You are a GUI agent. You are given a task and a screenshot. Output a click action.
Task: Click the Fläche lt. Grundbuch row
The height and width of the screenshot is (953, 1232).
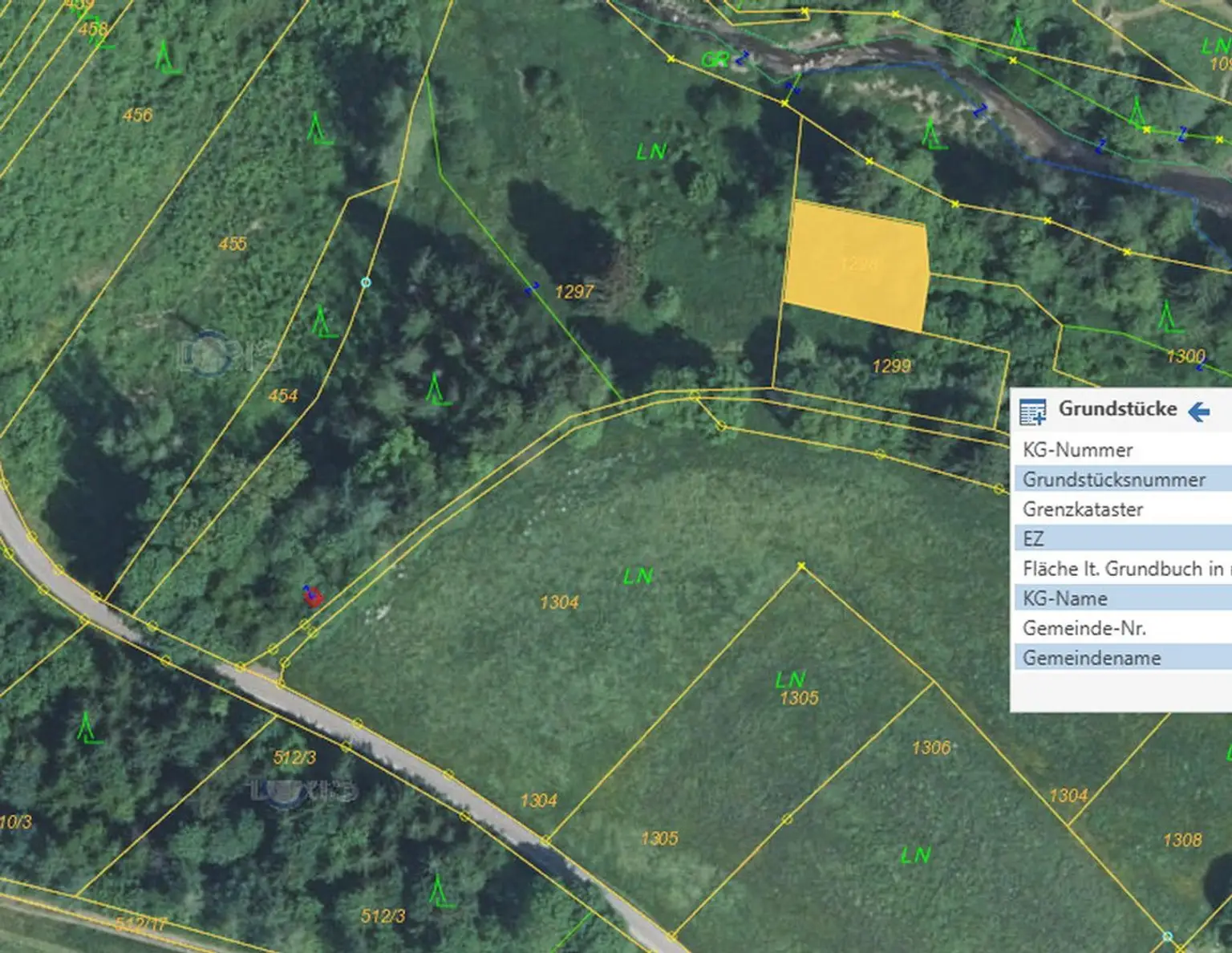coord(1121,569)
